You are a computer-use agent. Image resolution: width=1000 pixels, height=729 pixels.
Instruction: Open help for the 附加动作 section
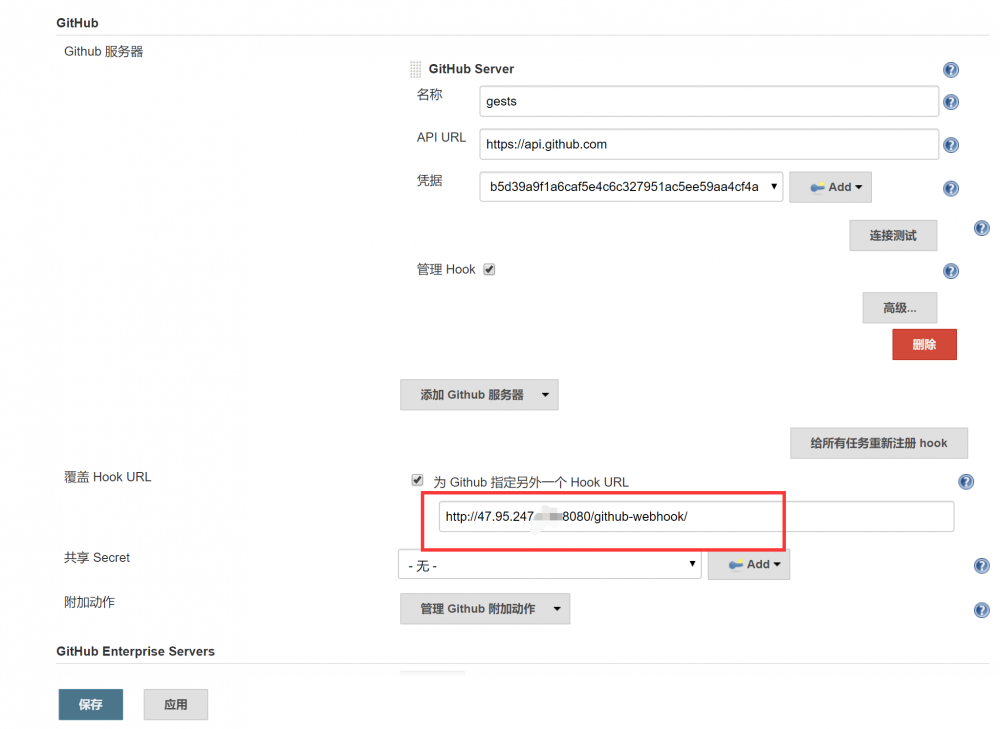(x=981, y=610)
